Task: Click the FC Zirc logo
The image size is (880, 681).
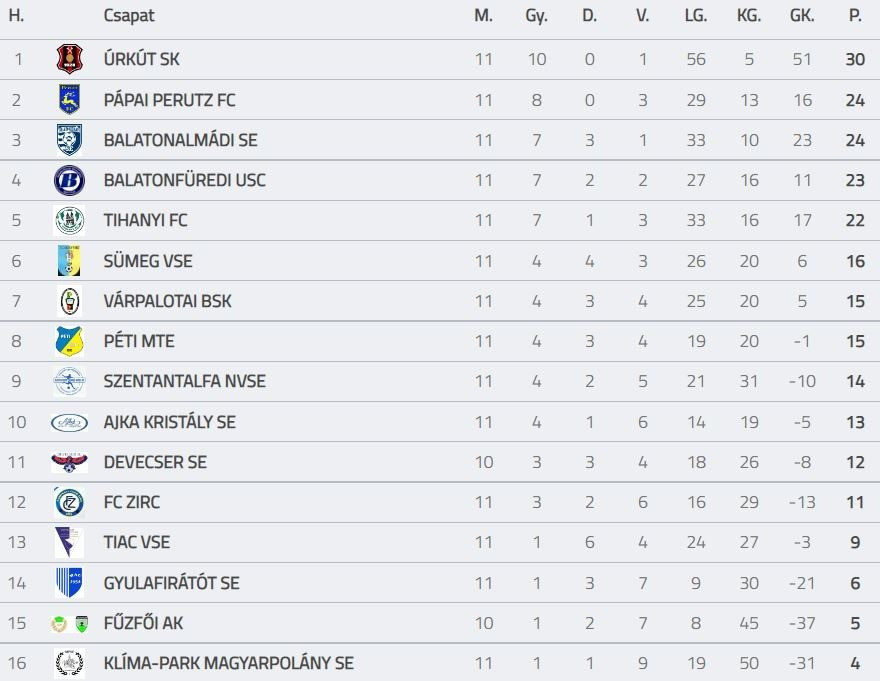Action: (69, 502)
